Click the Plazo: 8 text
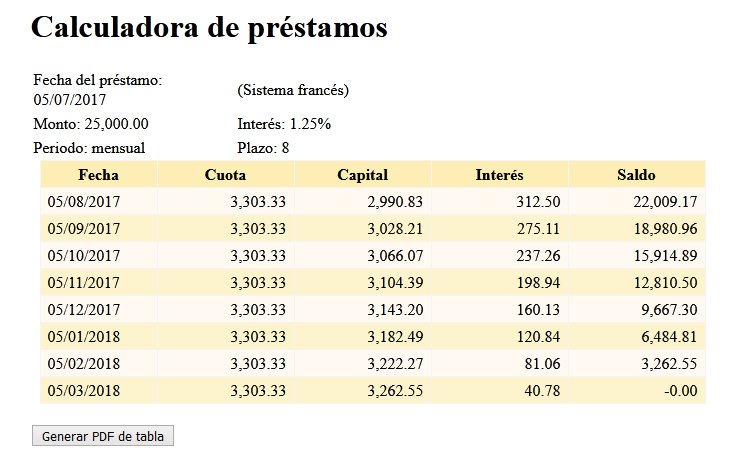This screenshot has height=462, width=737. pos(263,148)
